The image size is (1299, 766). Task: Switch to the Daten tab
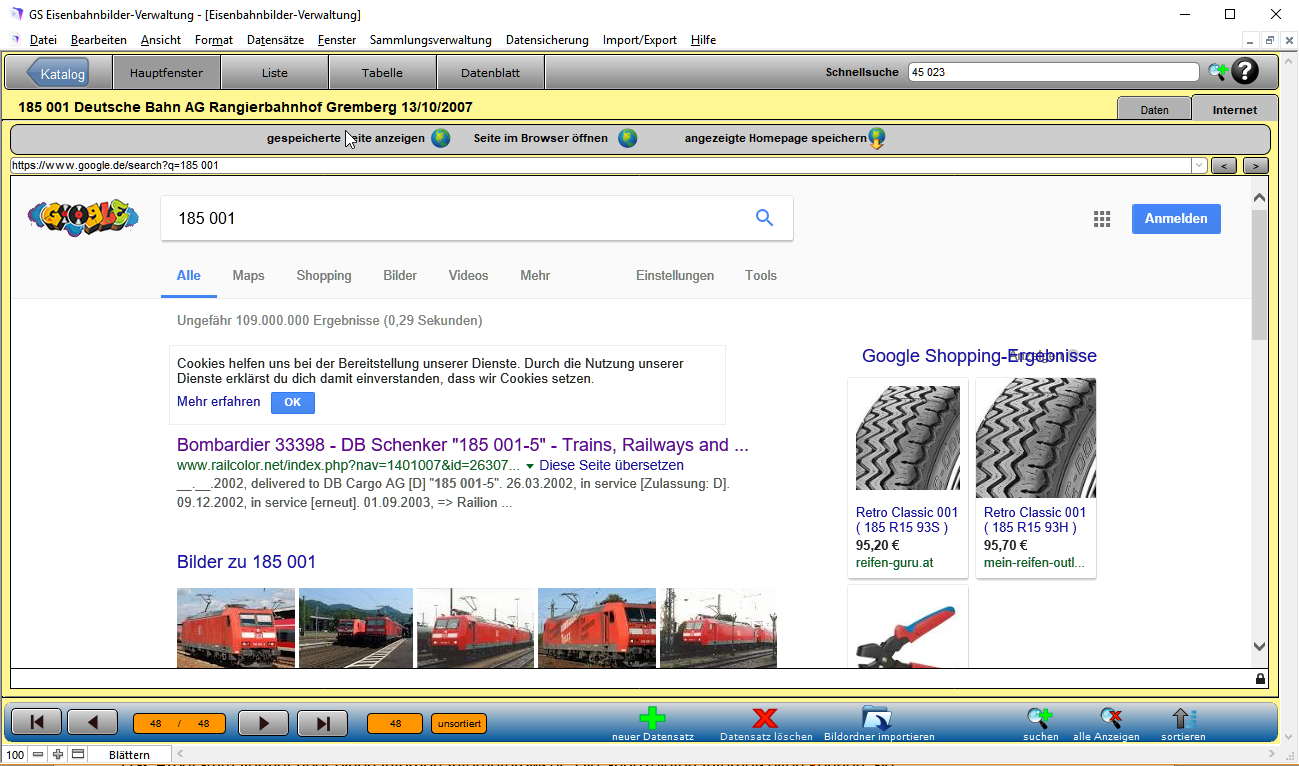coord(1154,110)
